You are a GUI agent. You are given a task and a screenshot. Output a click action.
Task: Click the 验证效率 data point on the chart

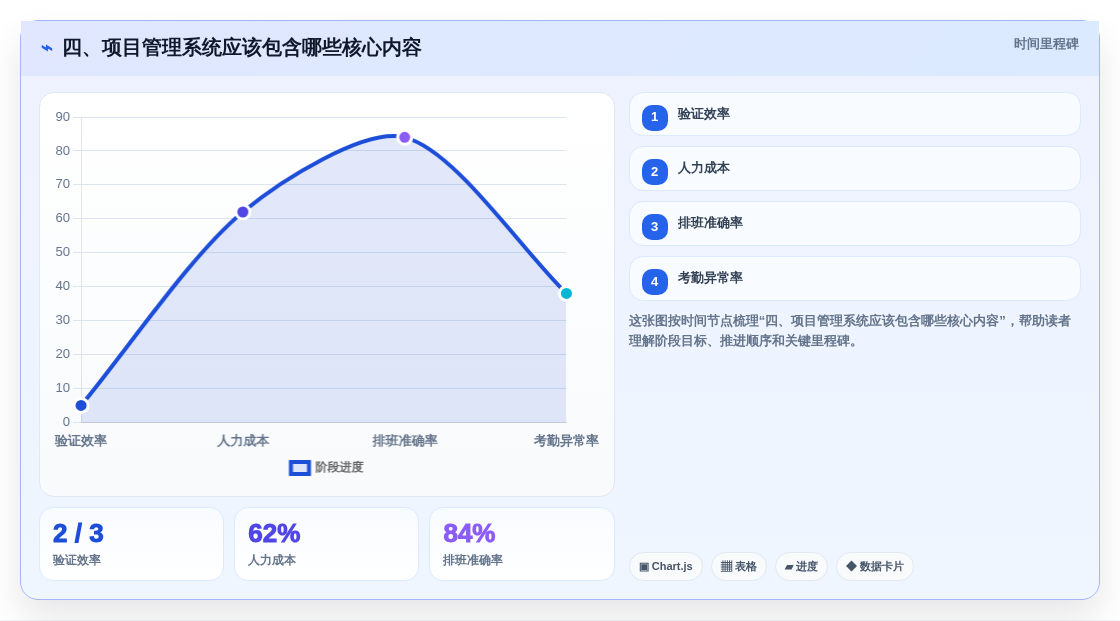point(81,406)
